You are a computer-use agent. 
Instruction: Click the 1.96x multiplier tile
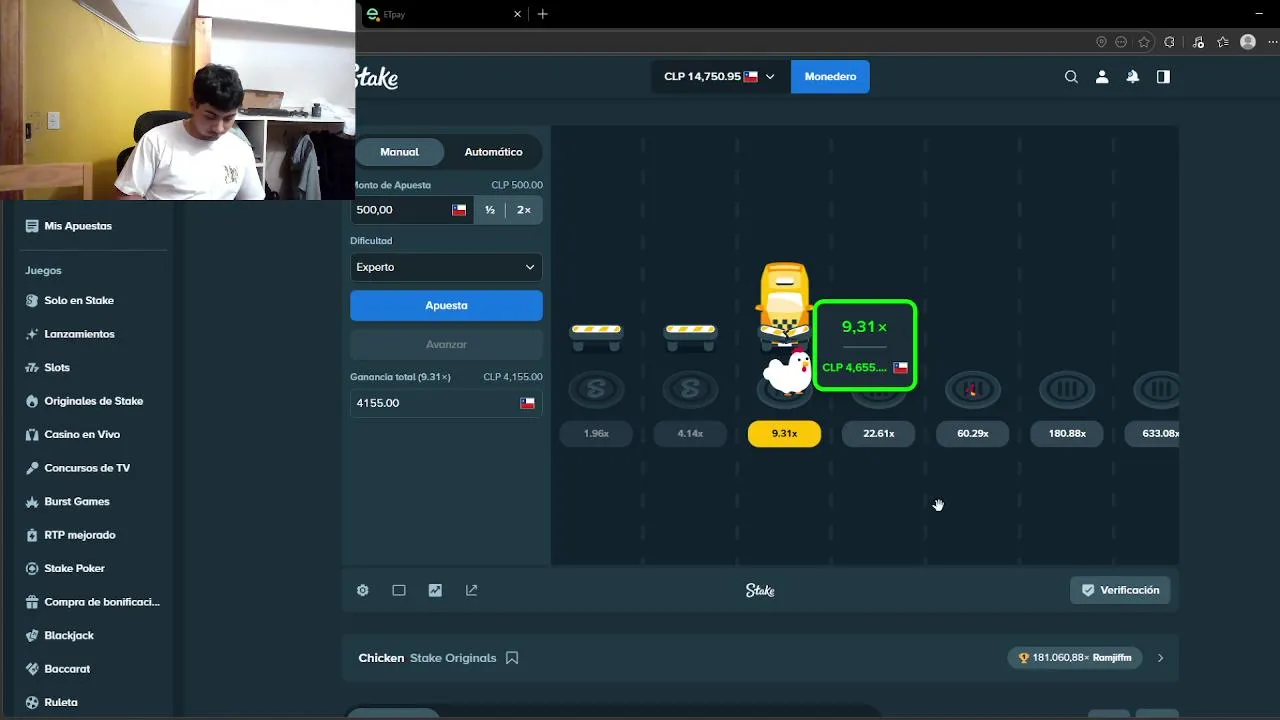pyautogui.click(x=596, y=433)
